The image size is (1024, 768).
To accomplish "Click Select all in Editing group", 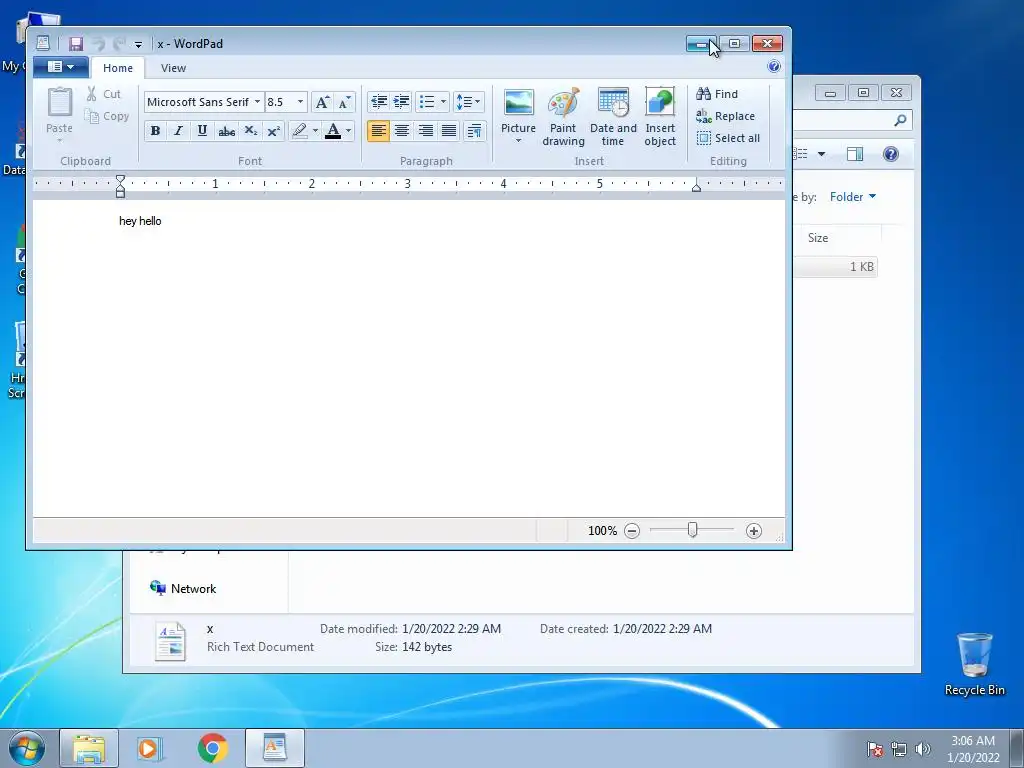I will click(x=728, y=138).
